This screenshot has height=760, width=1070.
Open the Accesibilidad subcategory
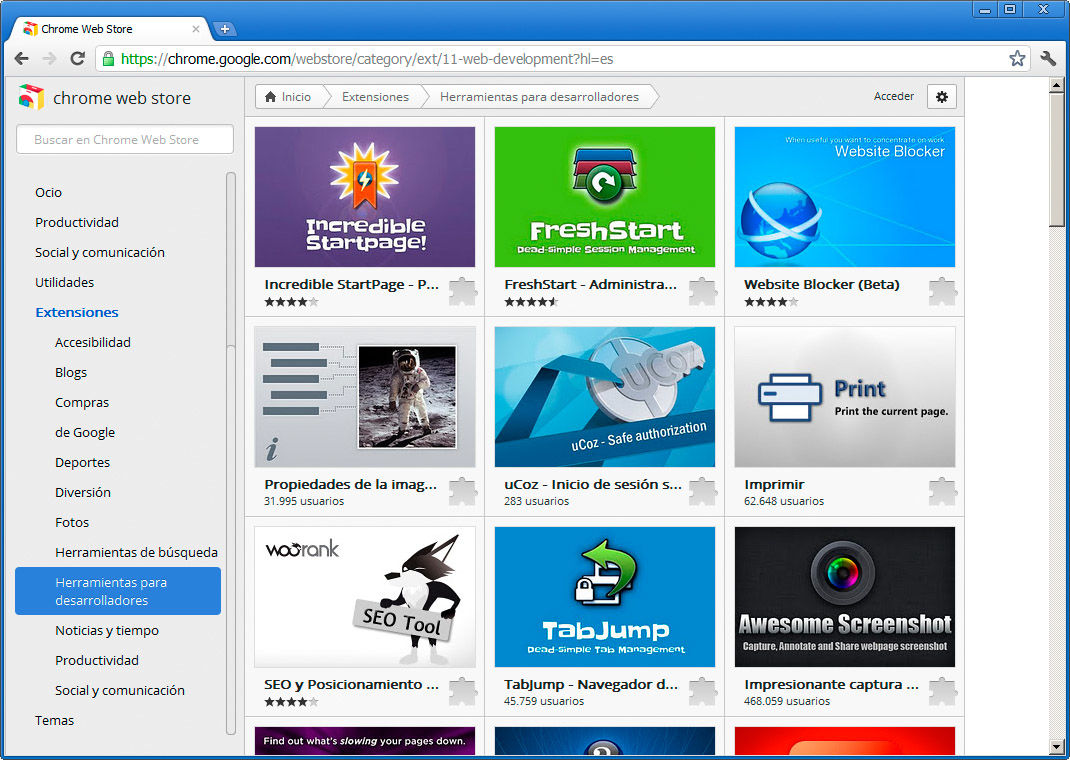point(93,342)
